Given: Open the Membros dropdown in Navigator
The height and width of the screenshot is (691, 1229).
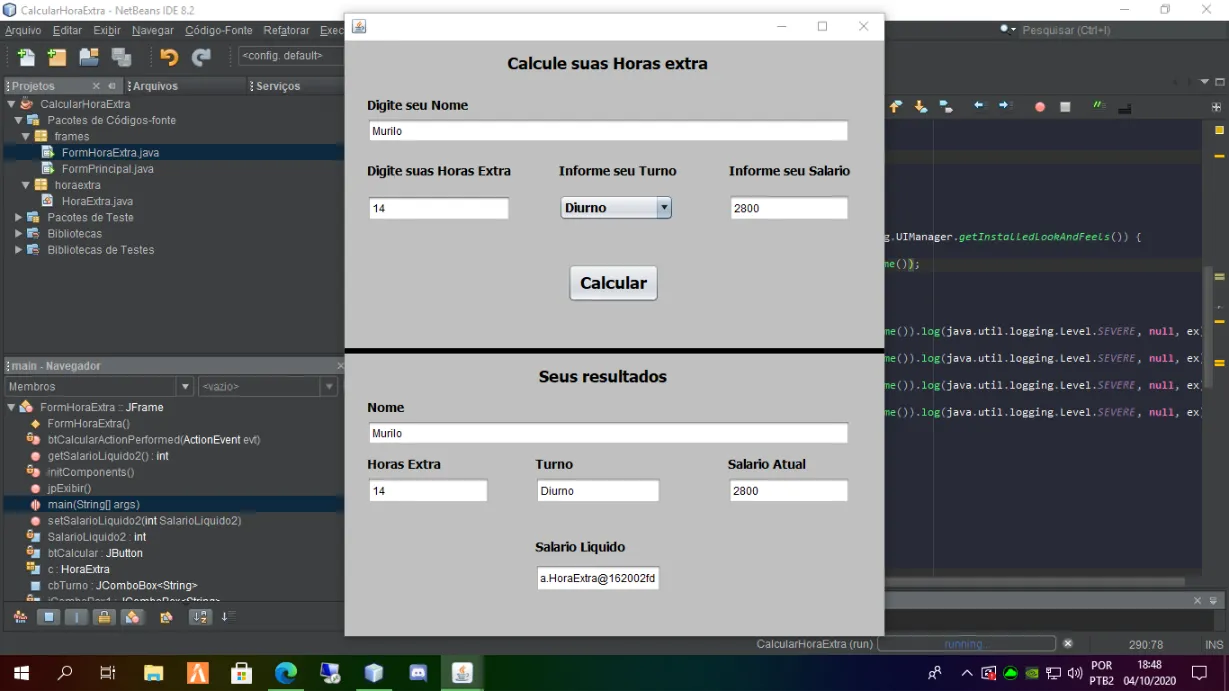Looking at the screenshot, I should (x=99, y=386).
